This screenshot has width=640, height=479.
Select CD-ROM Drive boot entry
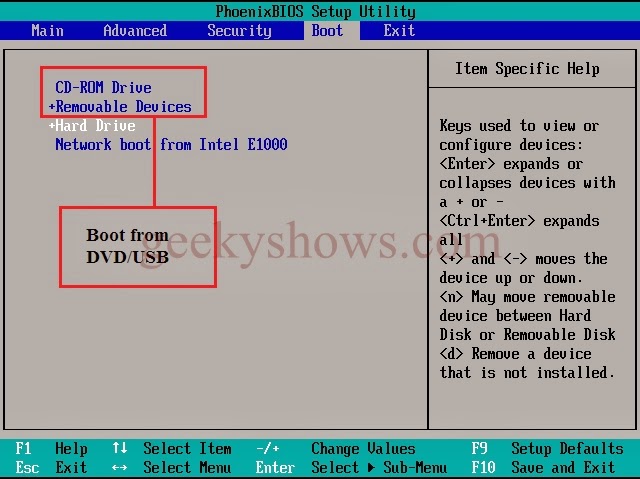click(103, 87)
